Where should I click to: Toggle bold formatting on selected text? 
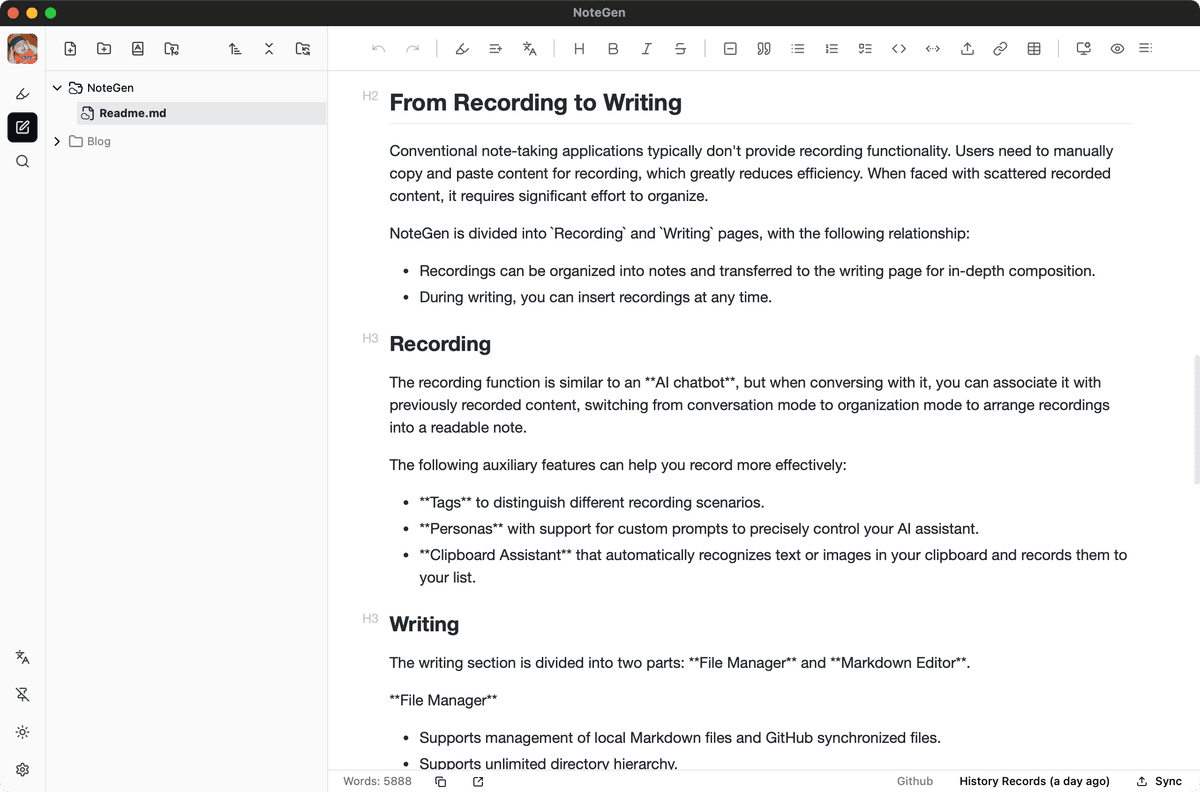pos(613,48)
